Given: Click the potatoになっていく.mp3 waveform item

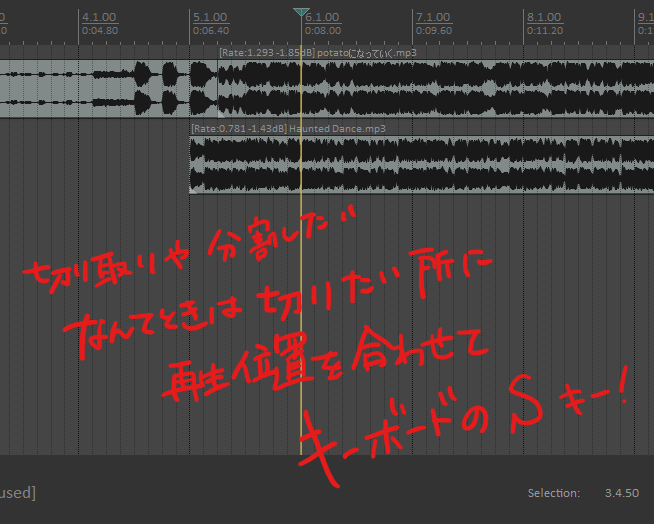Looking at the screenshot, I should coord(435,89).
